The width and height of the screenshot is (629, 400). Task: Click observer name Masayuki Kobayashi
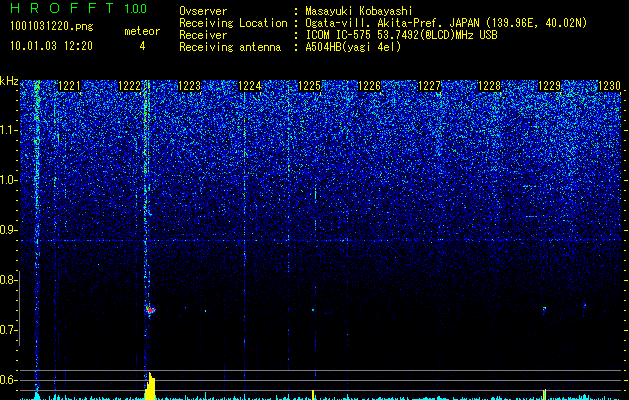(359, 11)
